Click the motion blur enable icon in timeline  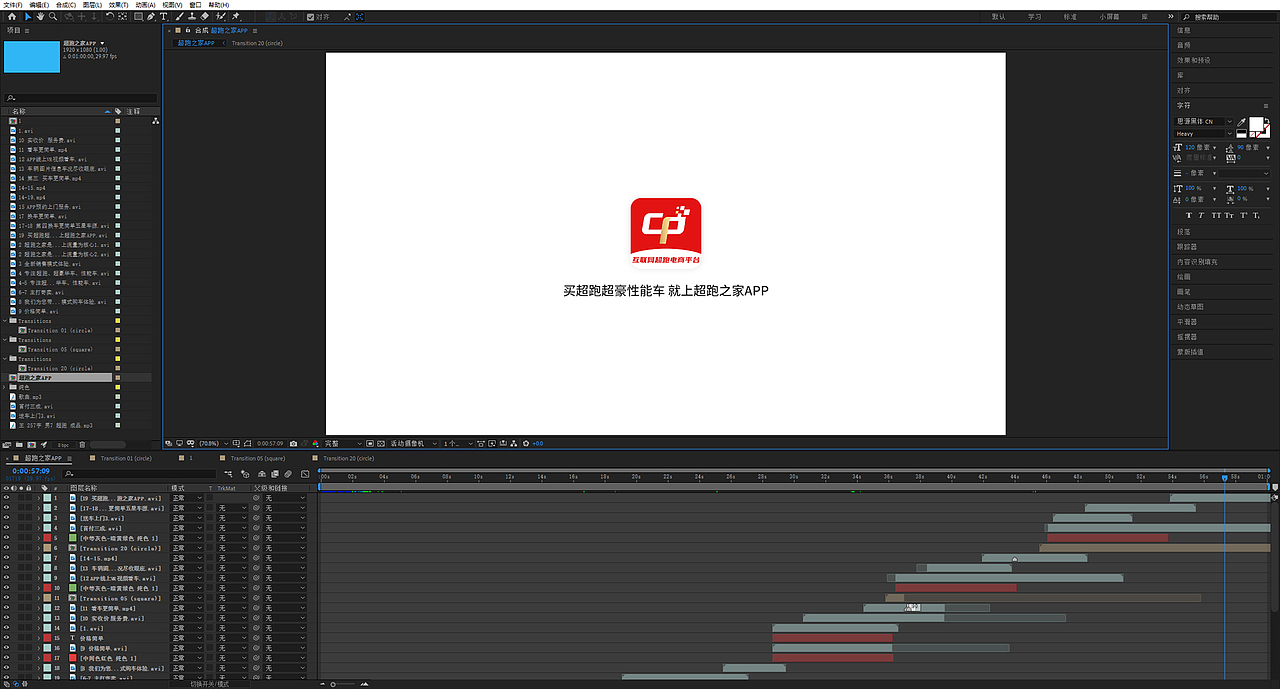pos(288,474)
